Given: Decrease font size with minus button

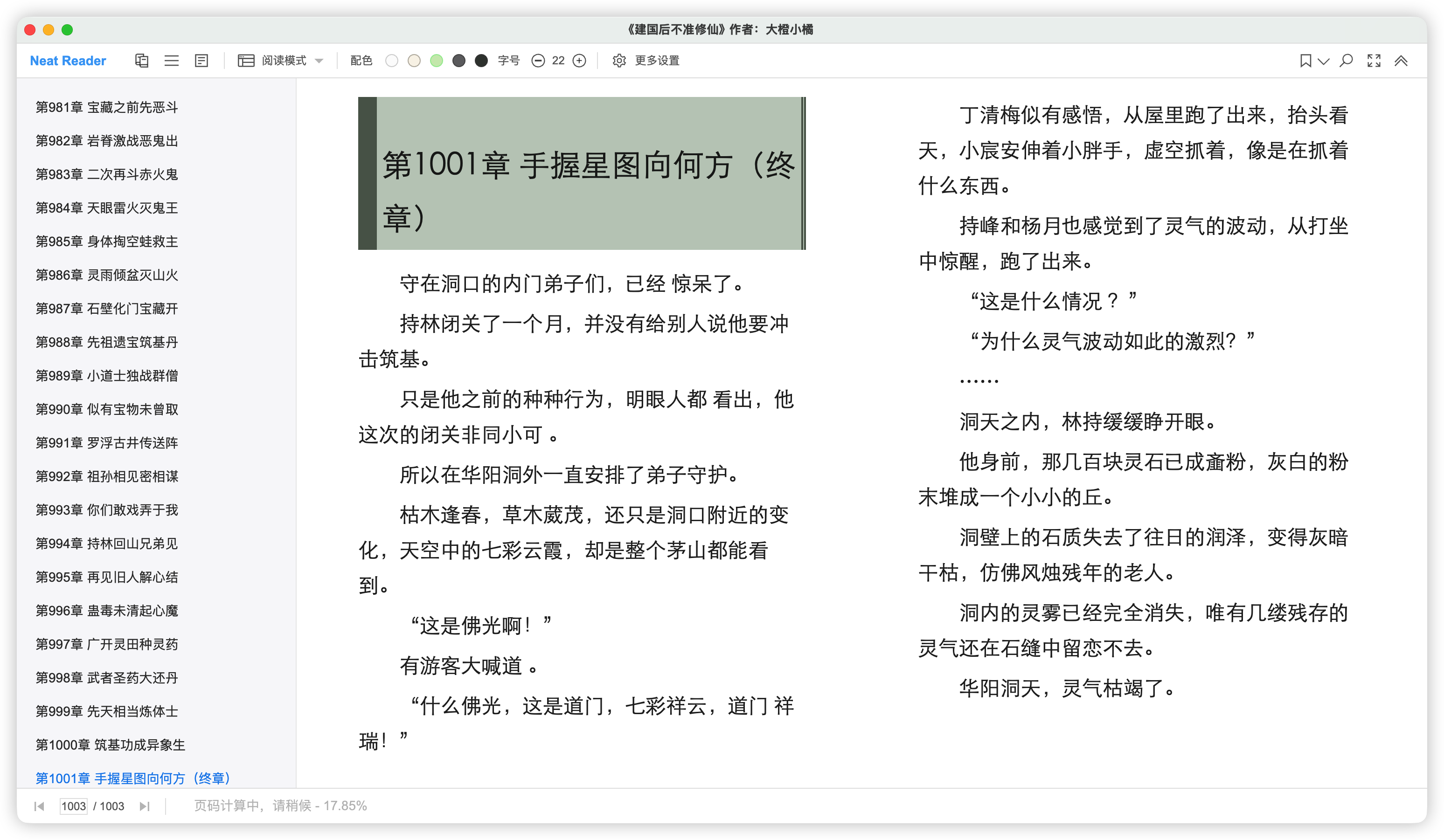Looking at the screenshot, I should coord(537,61).
